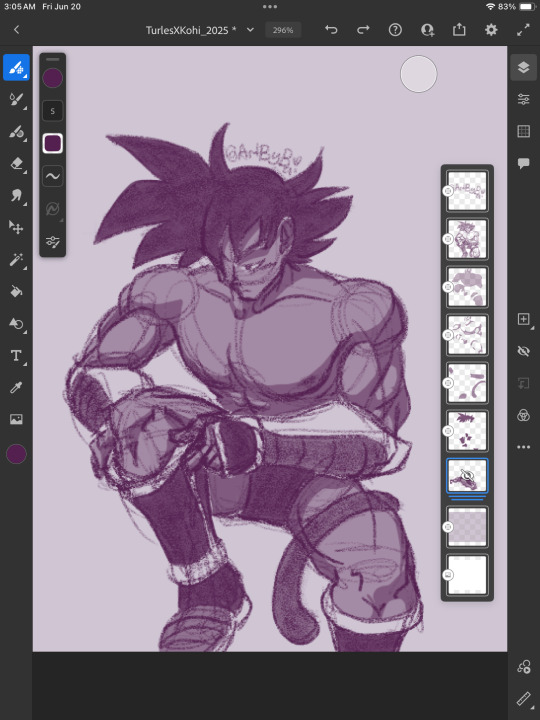Open the document title dropdown chevron
The height and width of the screenshot is (720, 540).
coord(250,30)
